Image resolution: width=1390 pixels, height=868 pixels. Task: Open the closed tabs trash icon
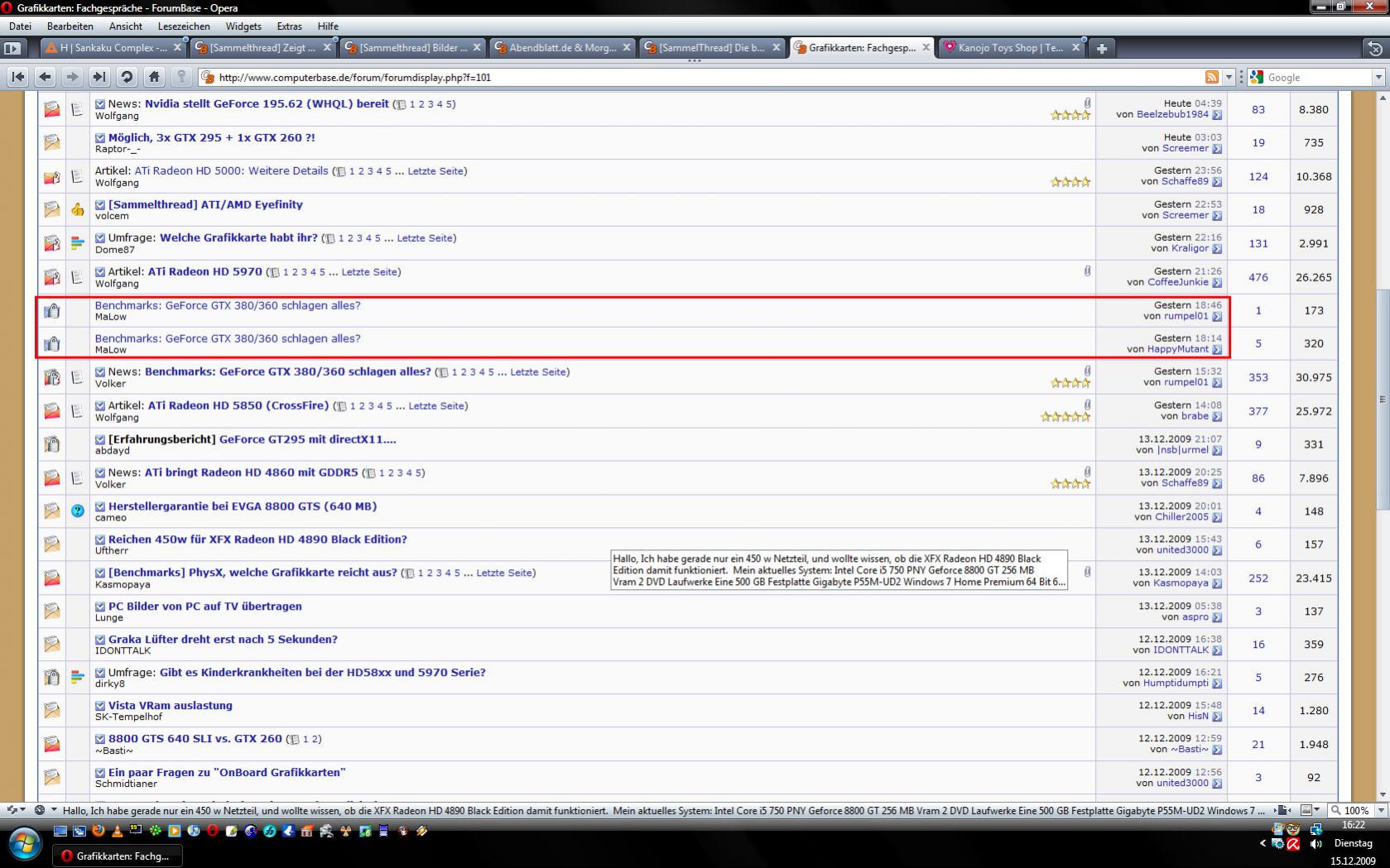tap(1375, 48)
